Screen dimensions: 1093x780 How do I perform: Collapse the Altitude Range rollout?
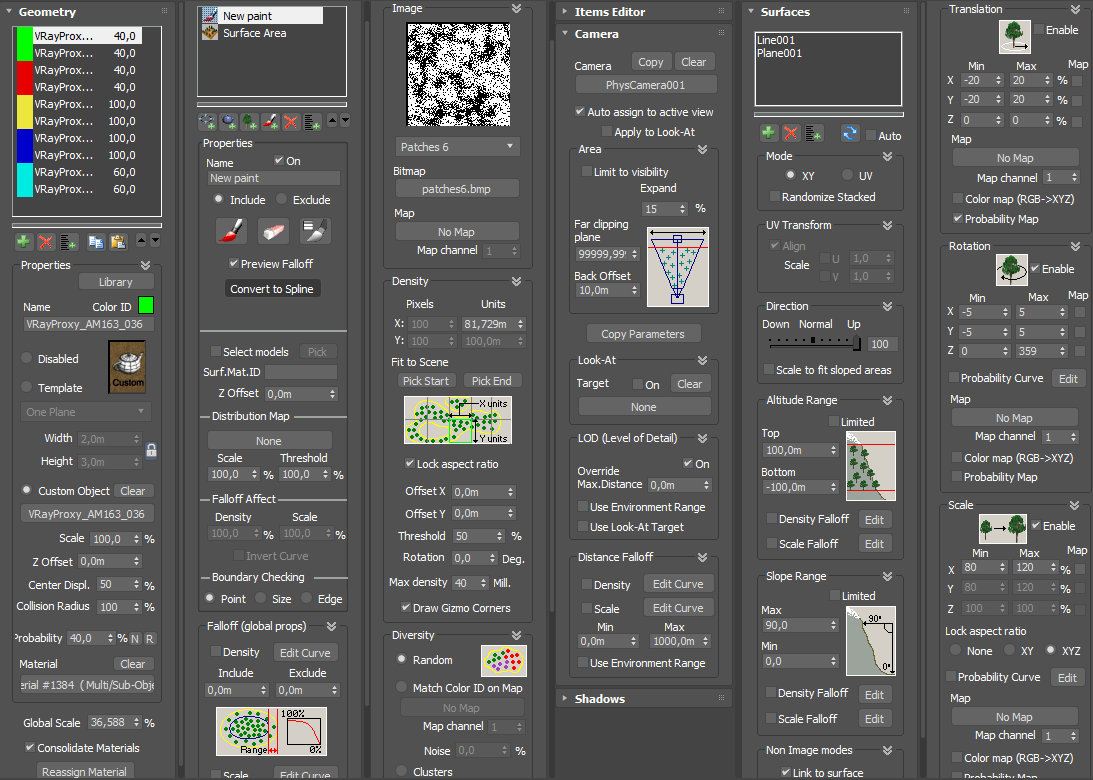coord(887,400)
